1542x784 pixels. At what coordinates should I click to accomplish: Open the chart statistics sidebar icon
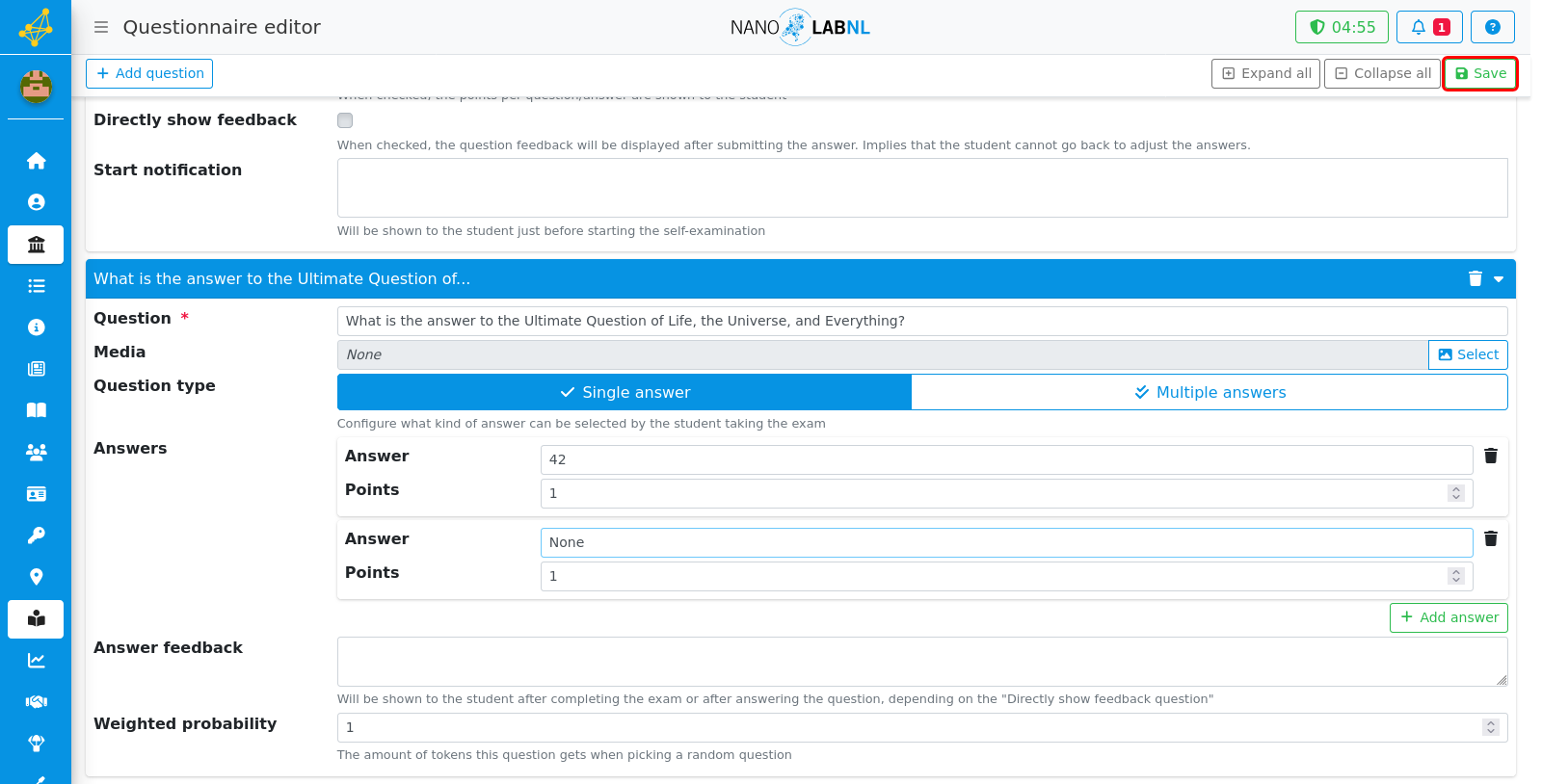tap(36, 661)
